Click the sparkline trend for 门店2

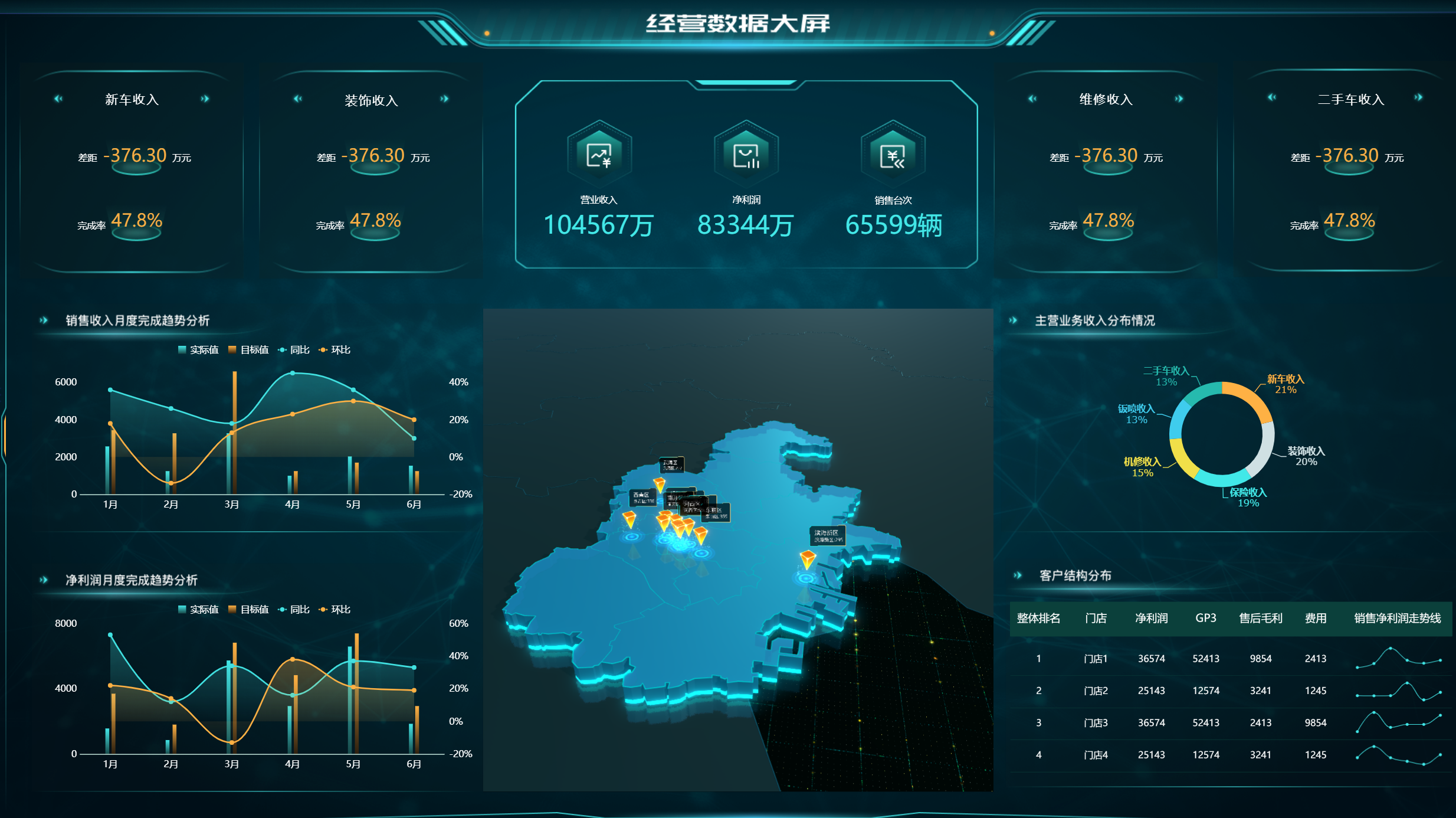point(1398,691)
